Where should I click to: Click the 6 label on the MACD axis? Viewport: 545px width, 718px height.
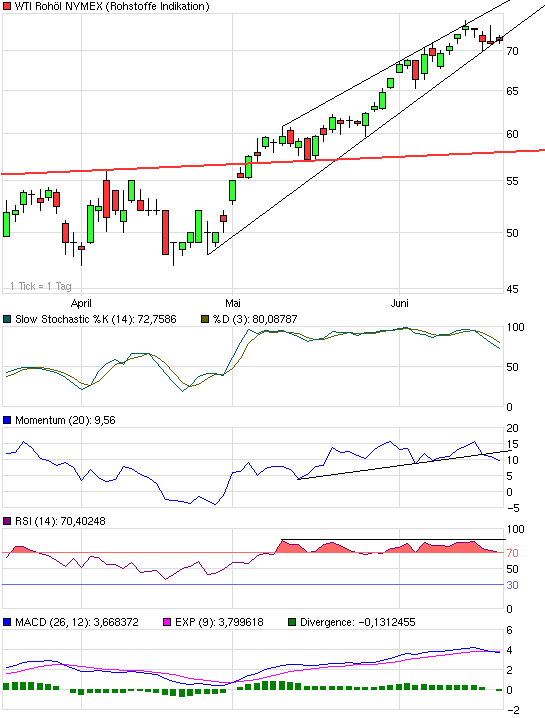509,631
